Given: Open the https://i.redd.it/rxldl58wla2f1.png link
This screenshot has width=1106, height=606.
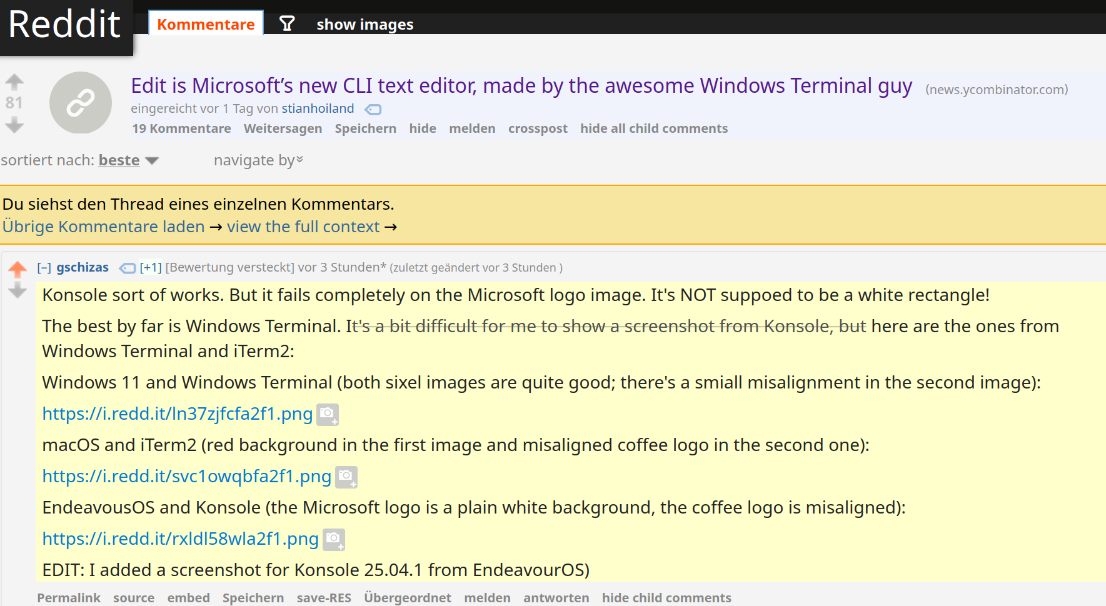Looking at the screenshot, I should (x=180, y=539).
